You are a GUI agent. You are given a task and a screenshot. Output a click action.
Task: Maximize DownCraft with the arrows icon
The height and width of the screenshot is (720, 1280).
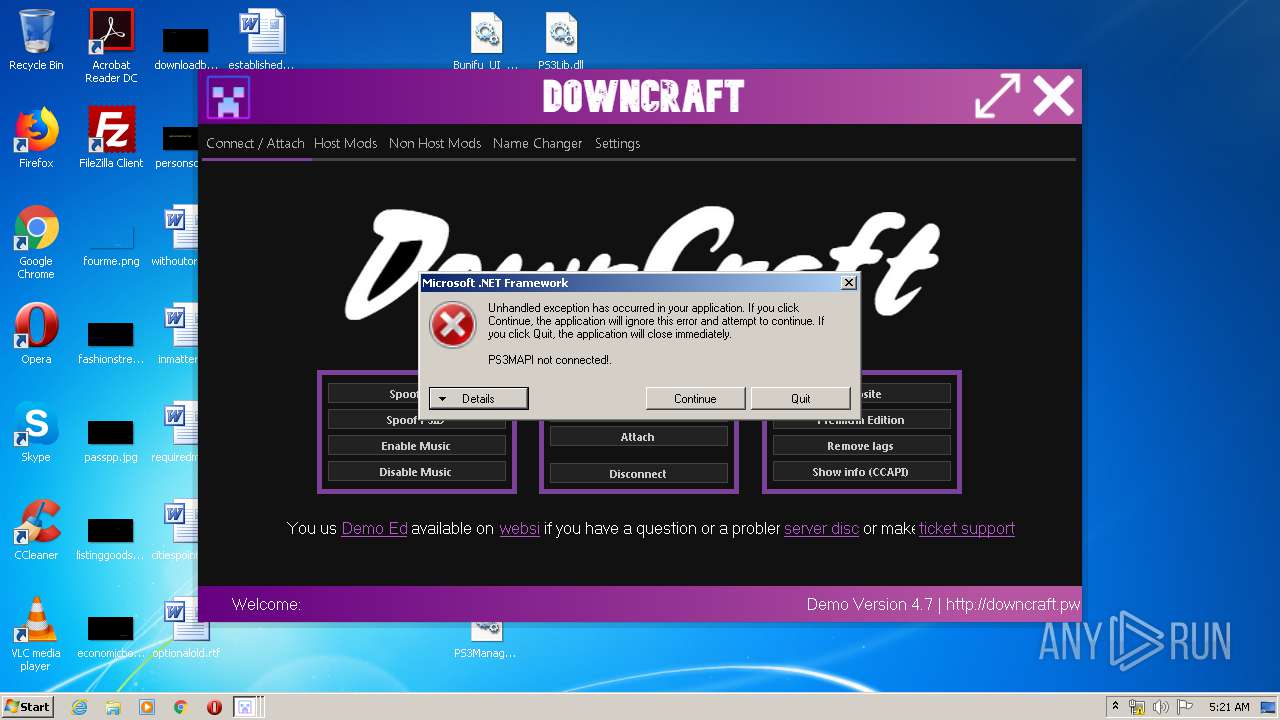point(997,97)
